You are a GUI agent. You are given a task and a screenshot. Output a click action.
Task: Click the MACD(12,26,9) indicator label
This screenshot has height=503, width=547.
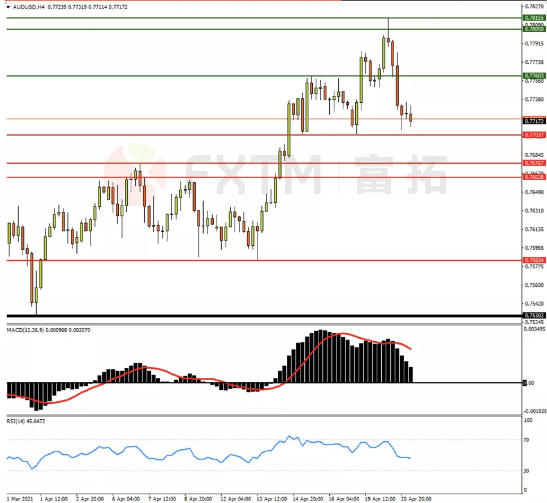tap(25, 330)
